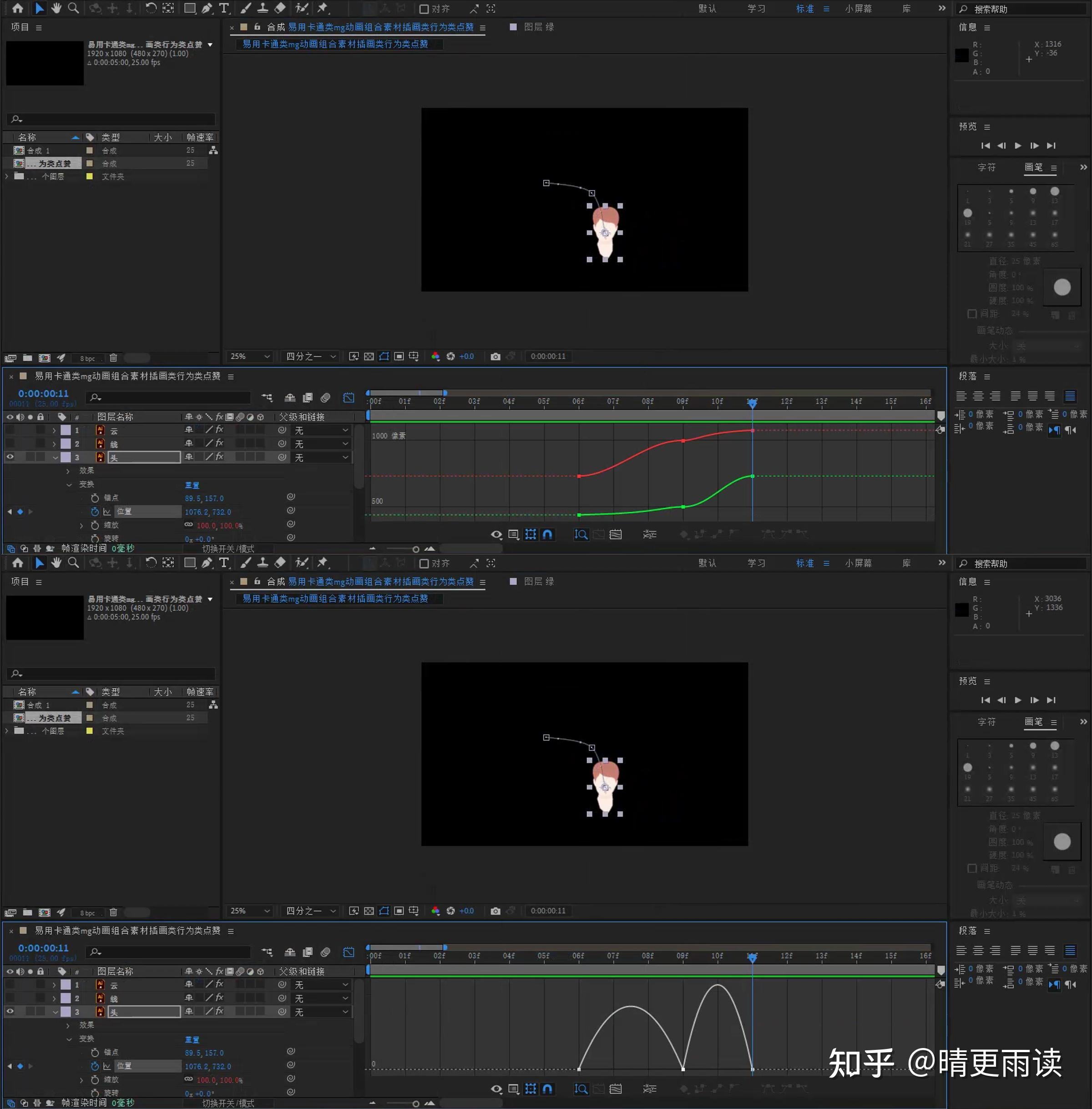Select the Clone Stamp tool in the upper toolbar
Viewport: 1092px width, 1109px height.
pyautogui.click(x=263, y=8)
